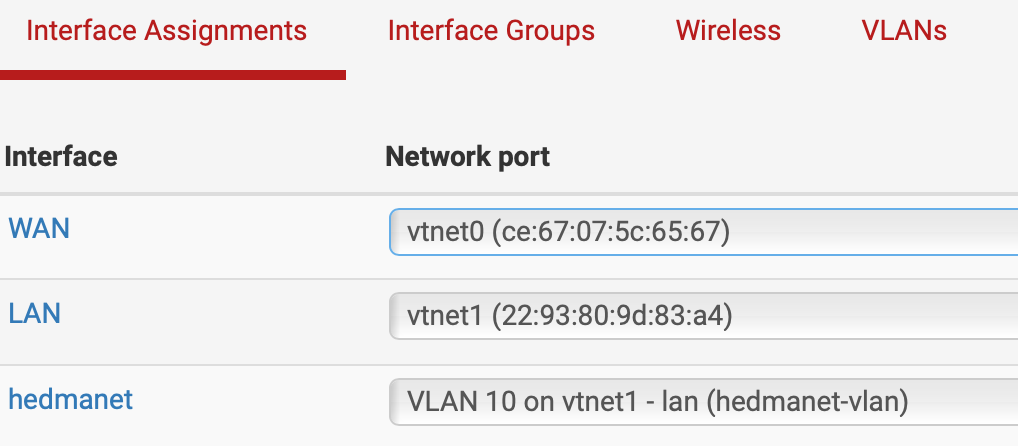Open the dropdown showing vtnet1 (22:93:80:9d:83:a4)
Viewport: 1018px width, 446px height.
tap(570, 318)
